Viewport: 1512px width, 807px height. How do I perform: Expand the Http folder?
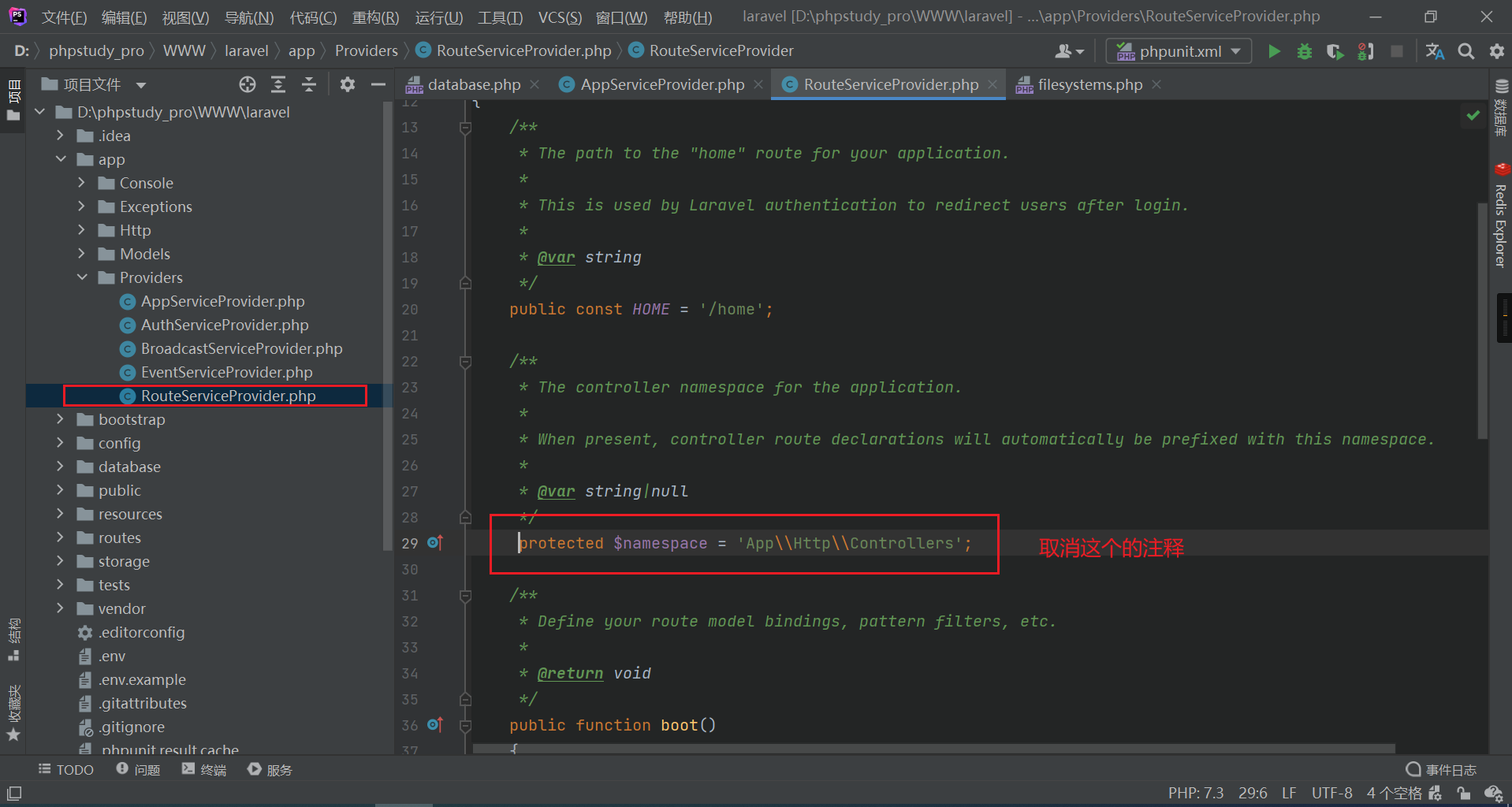[82, 230]
